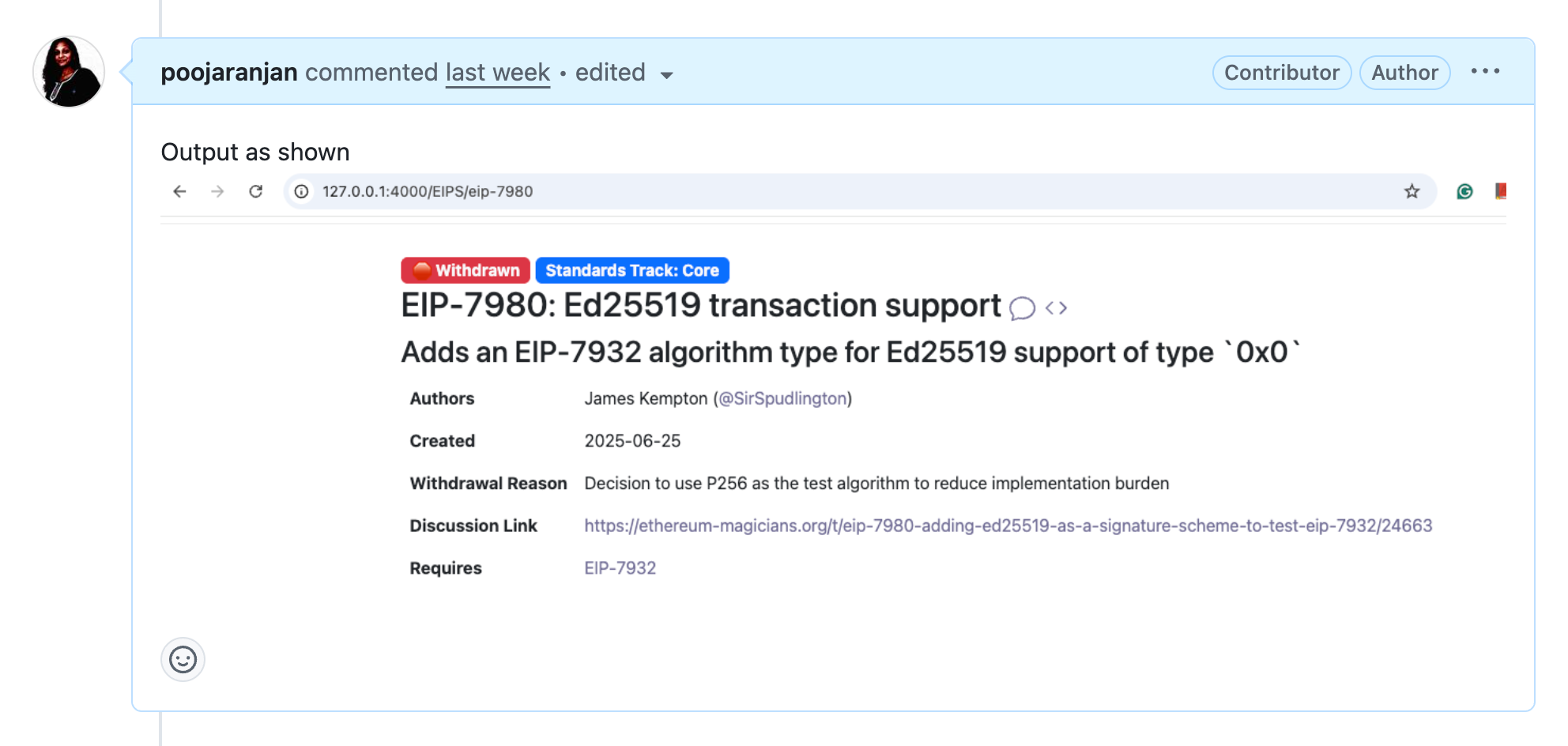Click the 127.0.0.1:4000/EIPS/eip-7980 address bar
This screenshot has height=746, width=1568.
point(790,191)
